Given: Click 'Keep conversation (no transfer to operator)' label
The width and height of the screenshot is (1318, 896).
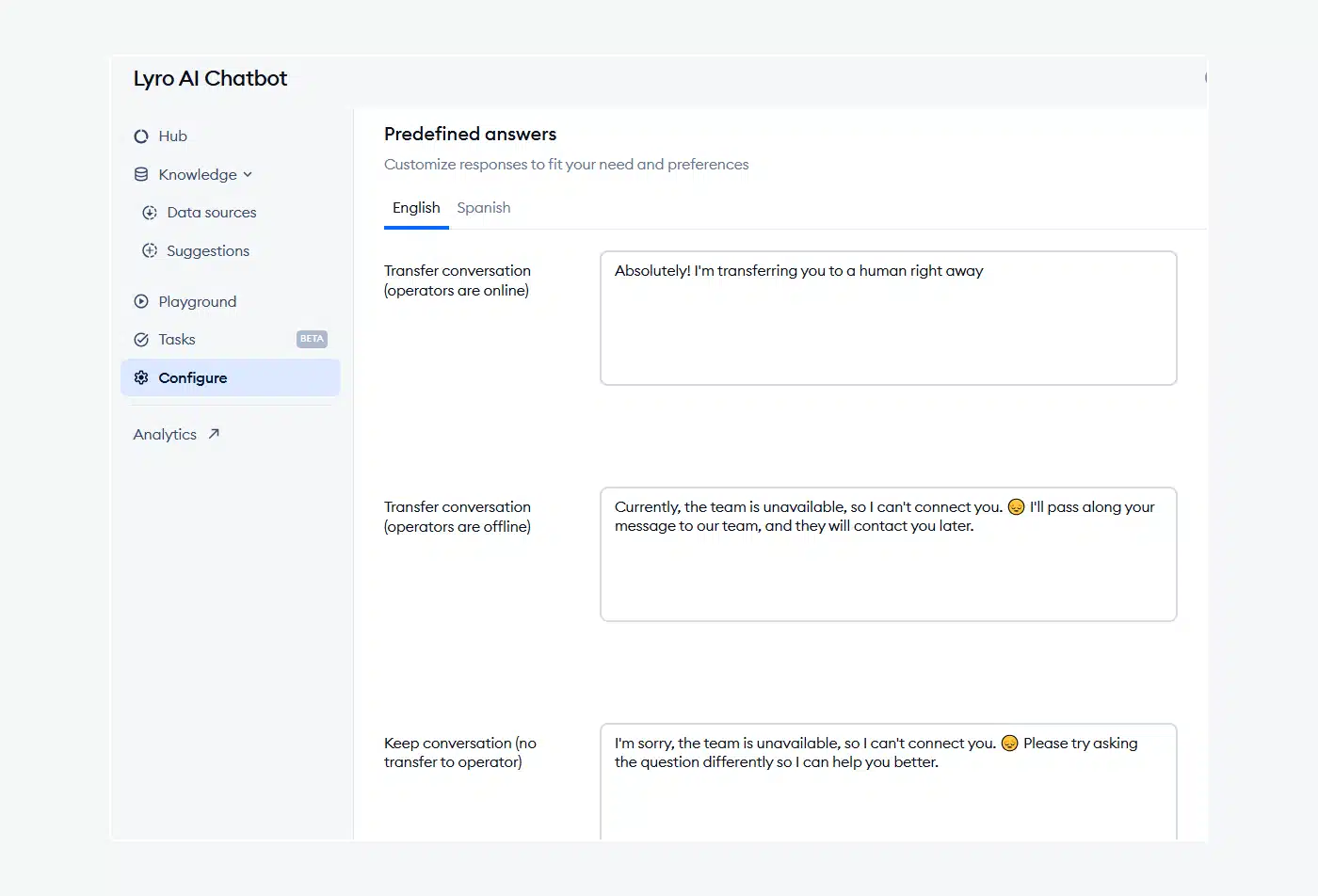Looking at the screenshot, I should [x=460, y=753].
